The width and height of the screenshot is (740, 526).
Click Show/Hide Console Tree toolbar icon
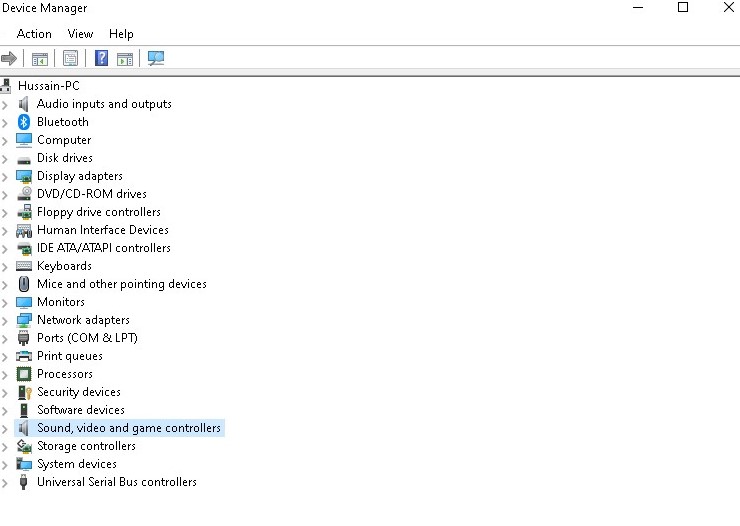pyautogui.click(x=40, y=58)
